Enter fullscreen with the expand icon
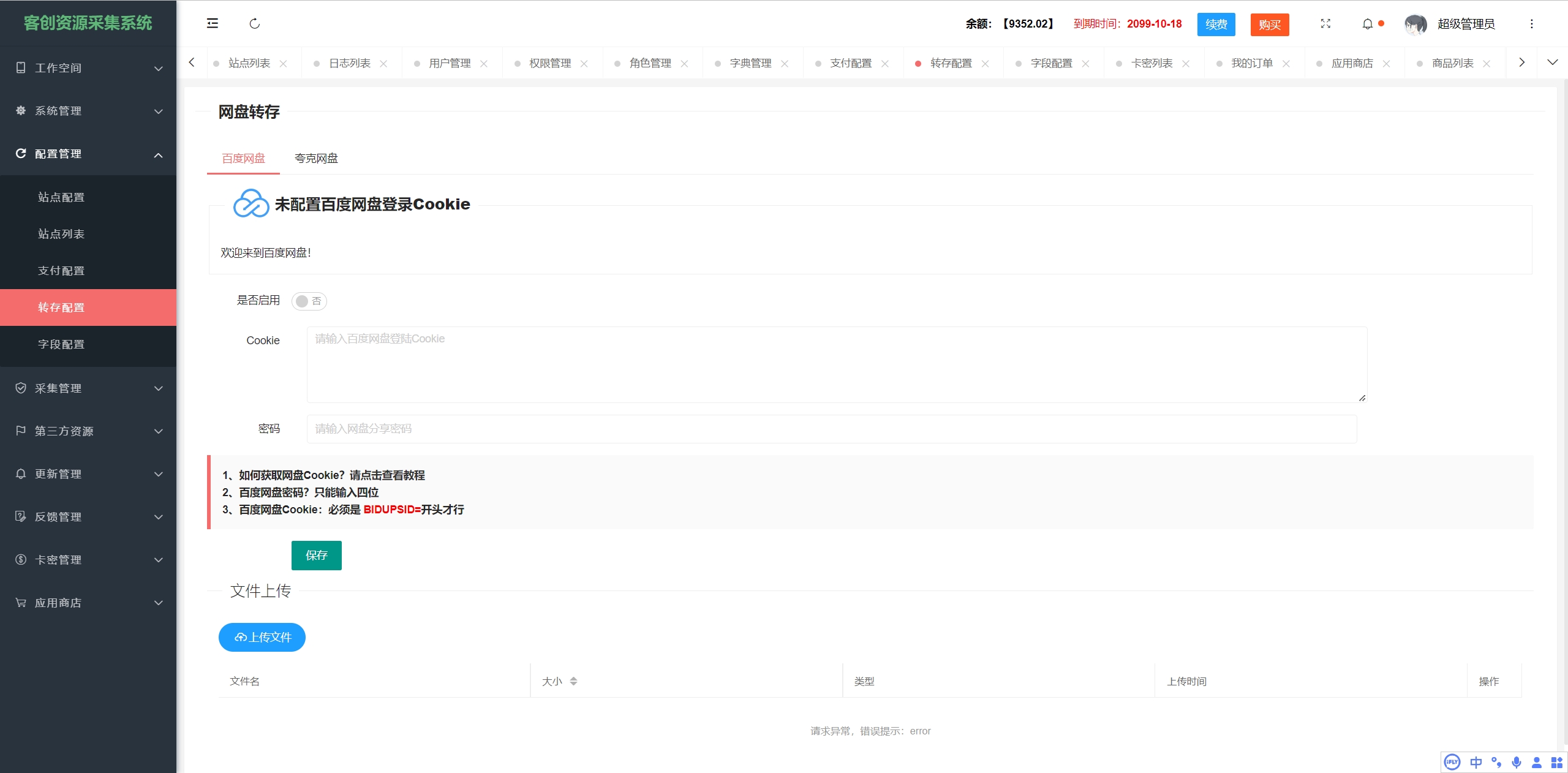Image resolution: width=1568 pixels, height=773 pixels. (1325, 23)
